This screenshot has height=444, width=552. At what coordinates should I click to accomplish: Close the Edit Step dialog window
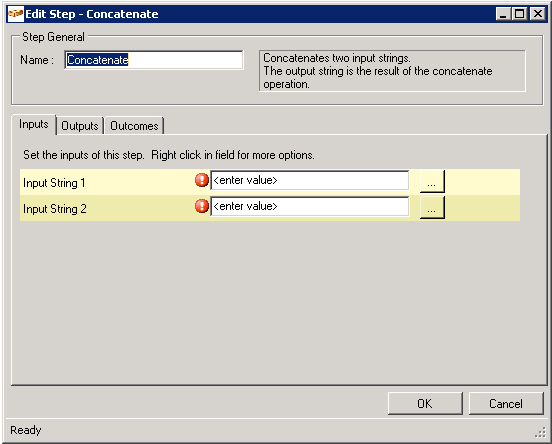click(x=538, y=14)
